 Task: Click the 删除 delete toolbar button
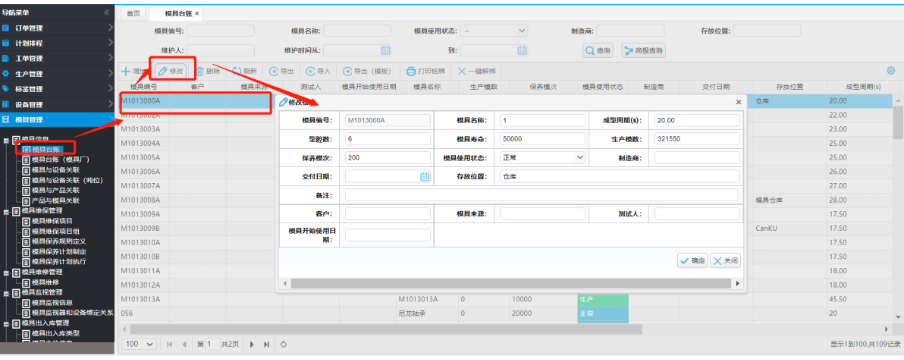208,72
